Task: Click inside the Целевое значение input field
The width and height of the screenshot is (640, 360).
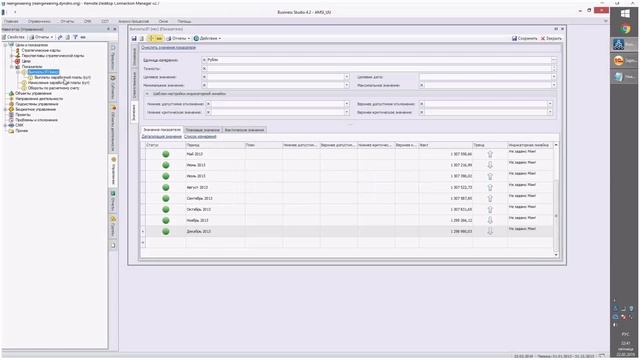Action: (x=276, y=77)
